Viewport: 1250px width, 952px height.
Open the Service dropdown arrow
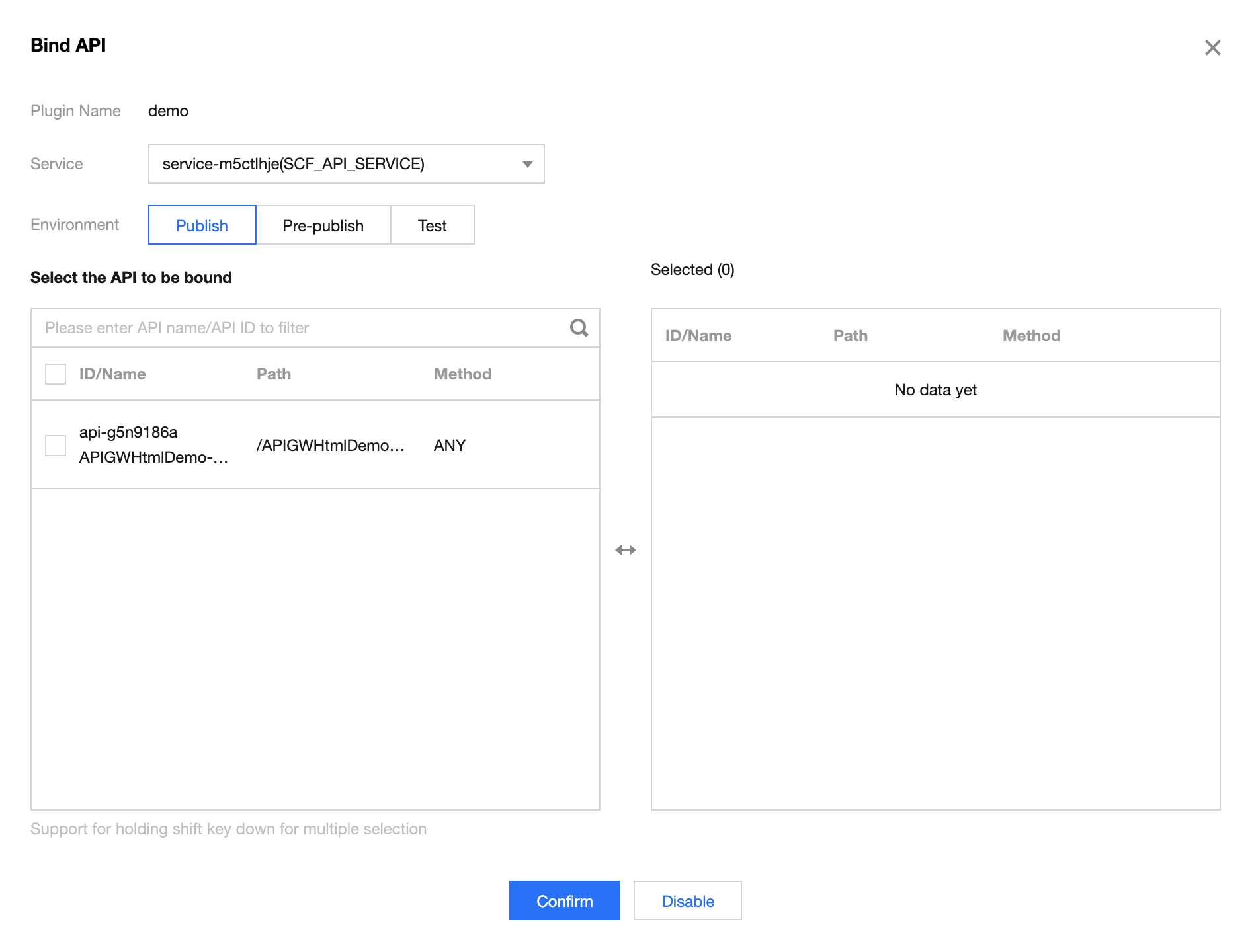coord(527,164)
